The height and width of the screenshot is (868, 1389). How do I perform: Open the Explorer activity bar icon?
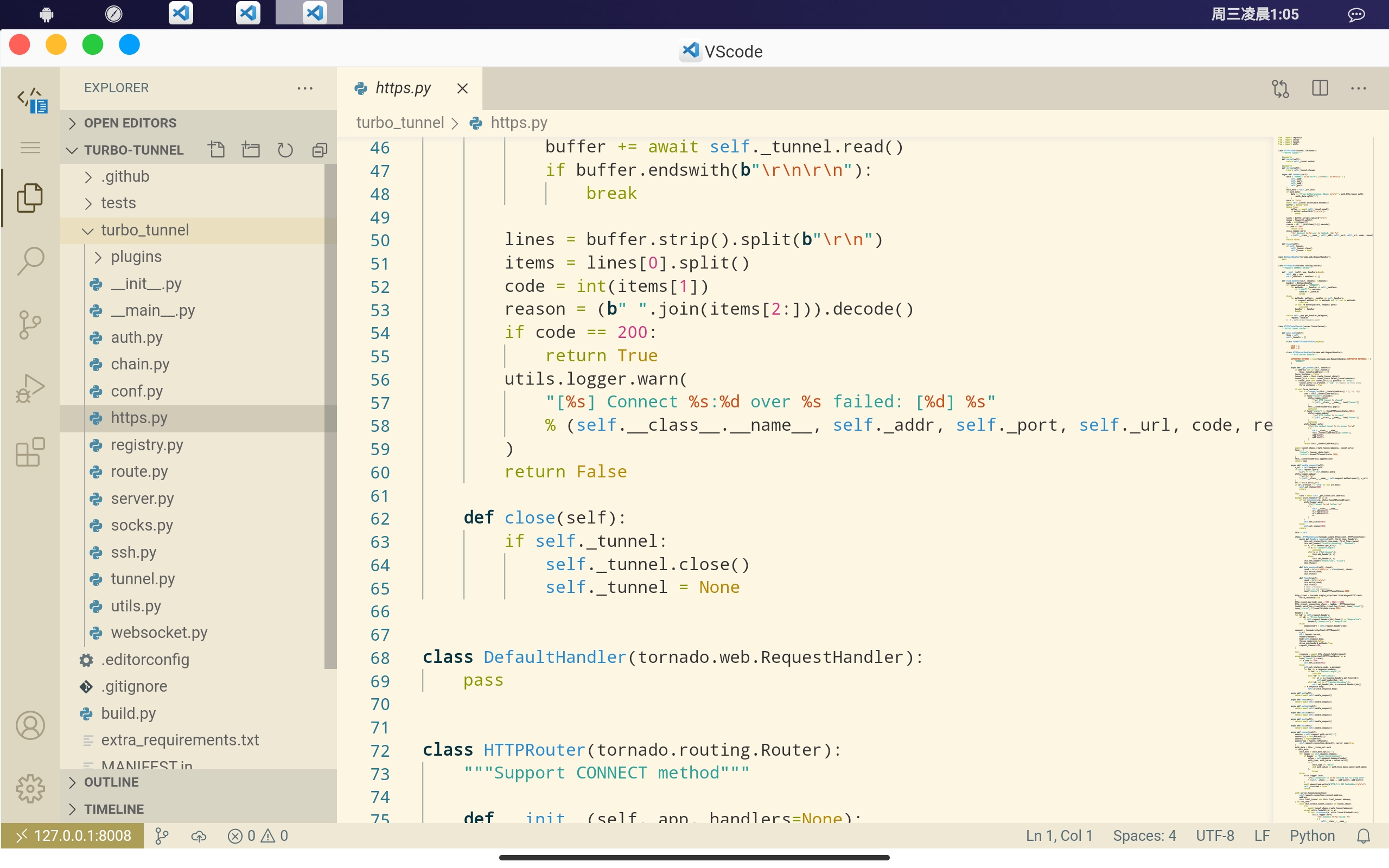pos(30,198)
